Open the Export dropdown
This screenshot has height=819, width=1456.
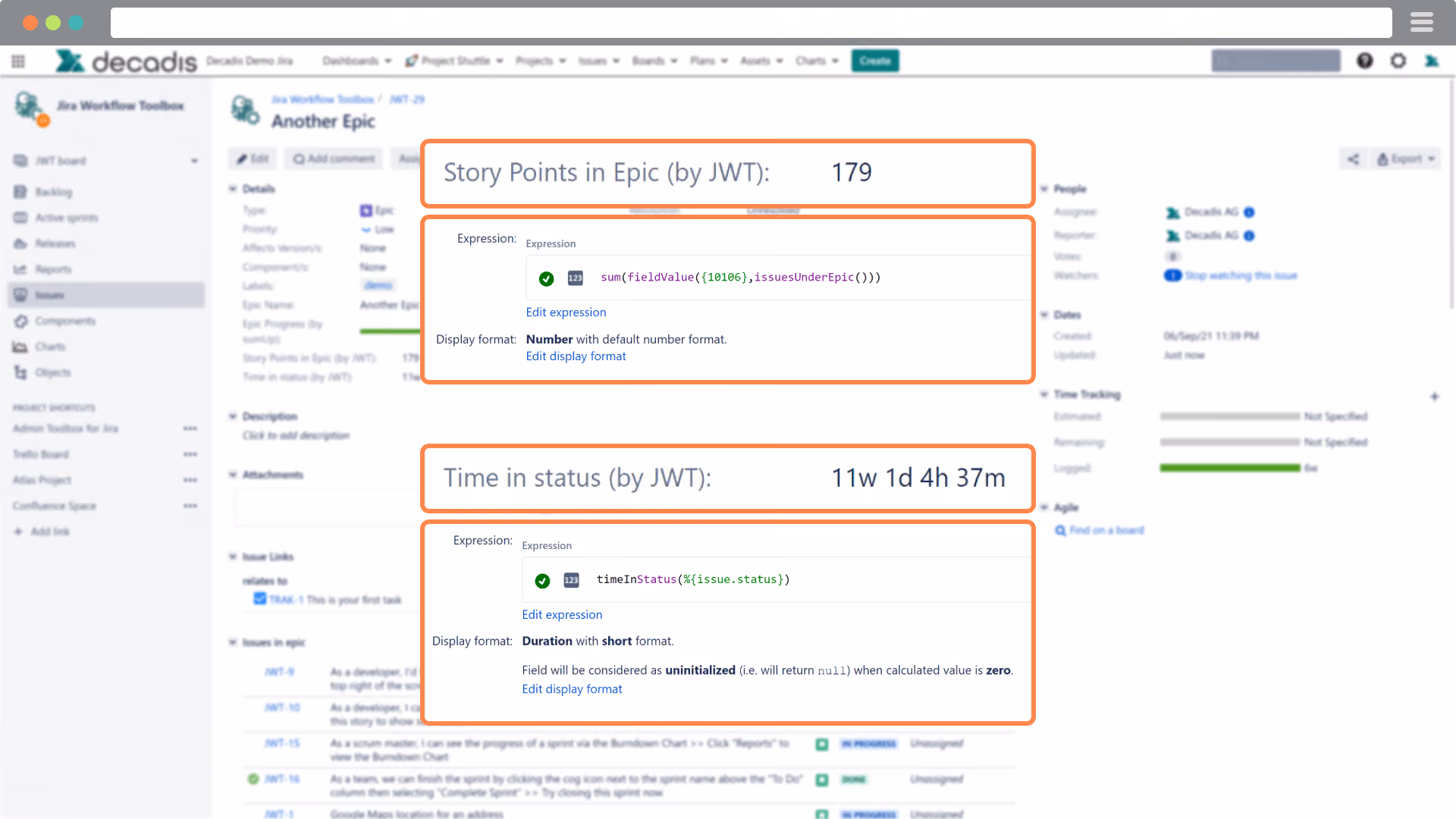click(x=1406, y=158)
